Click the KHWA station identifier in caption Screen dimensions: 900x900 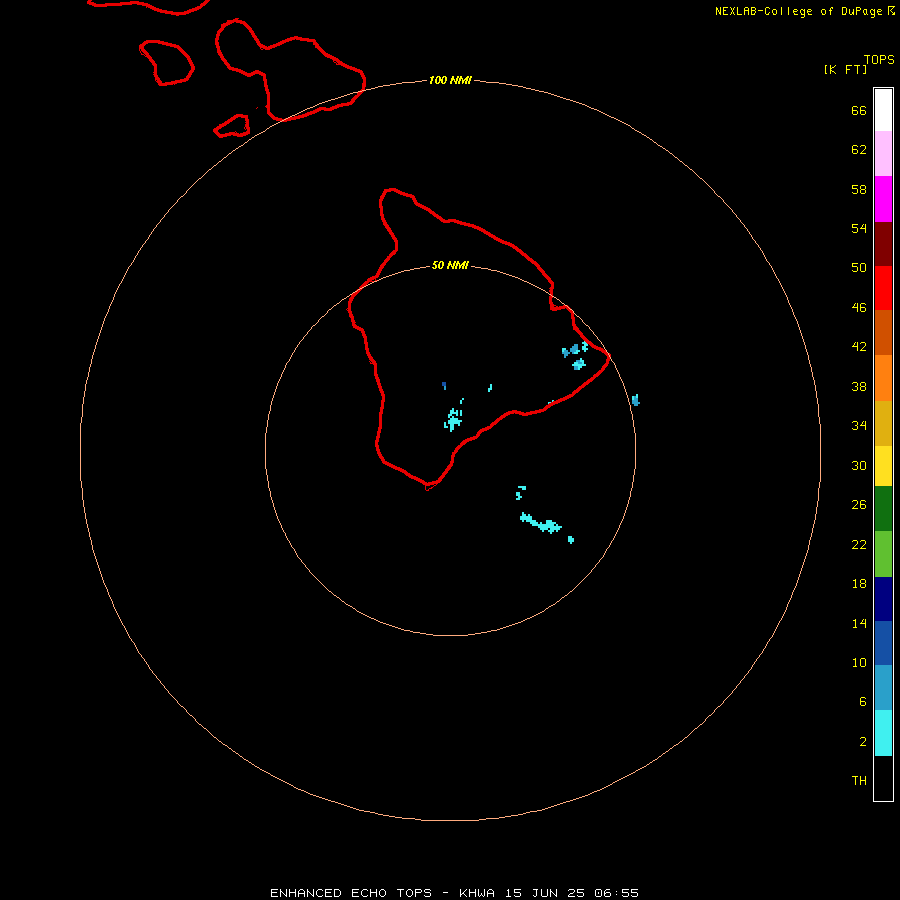pyautogui.click(x=477, y=893)
